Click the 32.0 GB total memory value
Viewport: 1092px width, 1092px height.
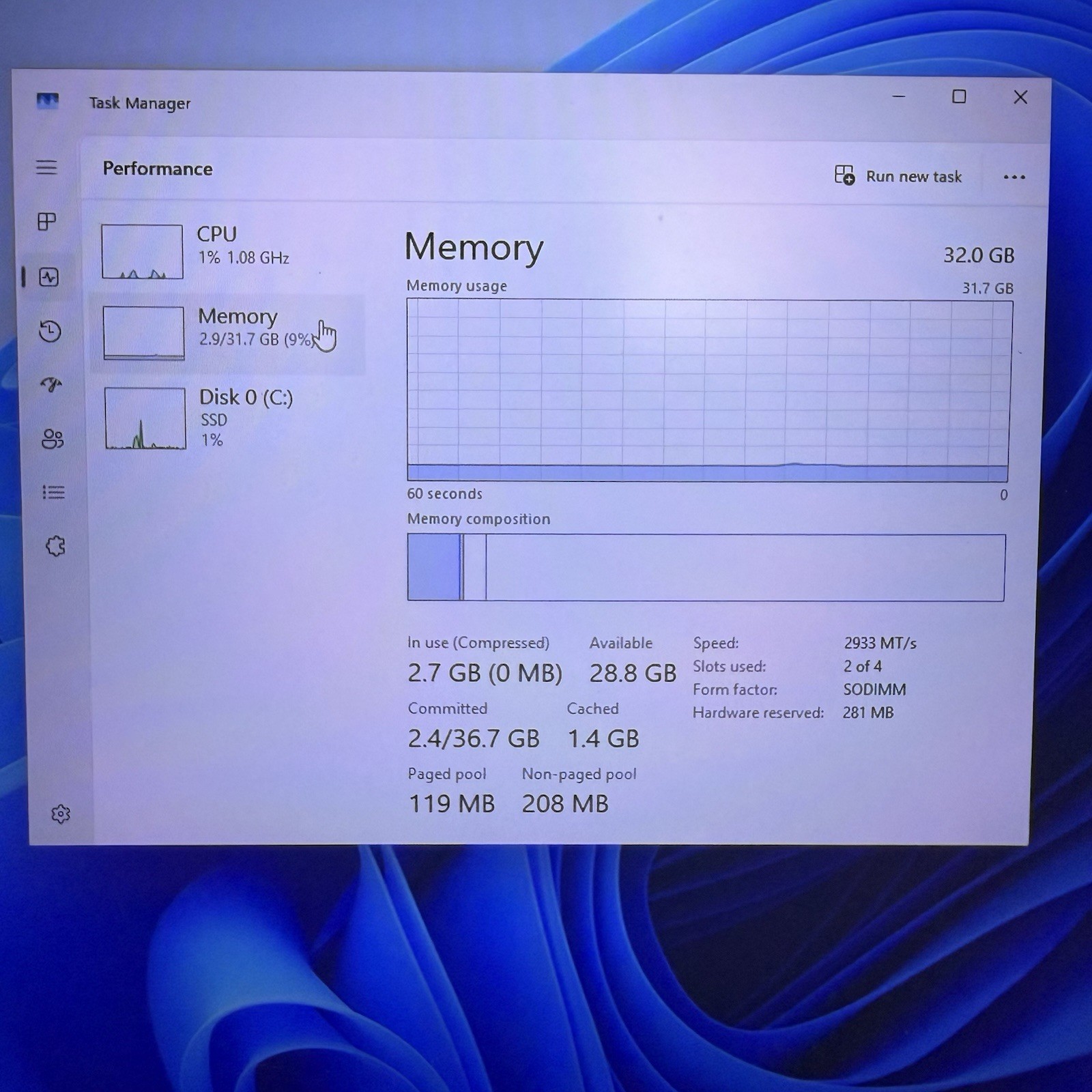(x=979, y=255)
